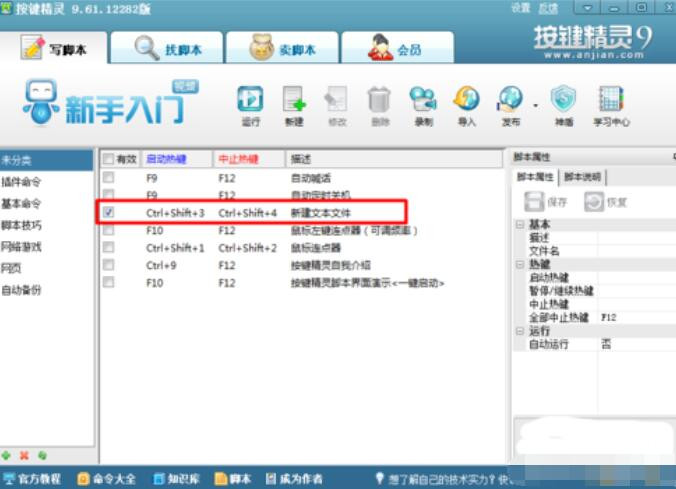Viewport: 676px width, 489px height.
Task: Click the 设置 link in title bar
Action: click(x=521, y=8)
